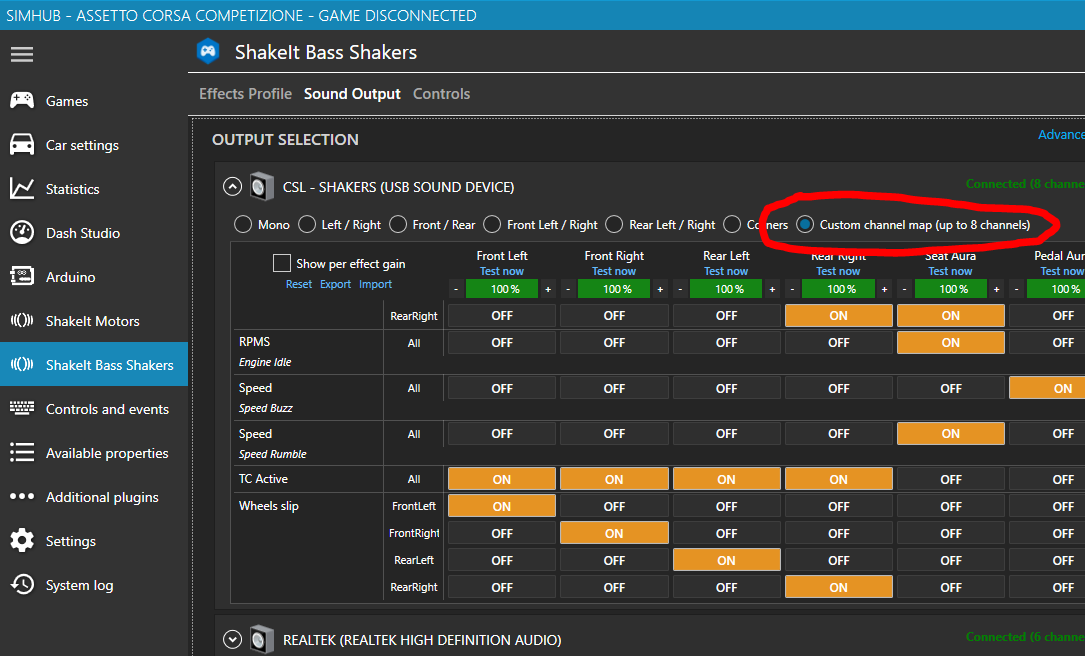Click the Front Left 100% gain bar
This screenshot has height=656, width=1085.
point(502,289)
